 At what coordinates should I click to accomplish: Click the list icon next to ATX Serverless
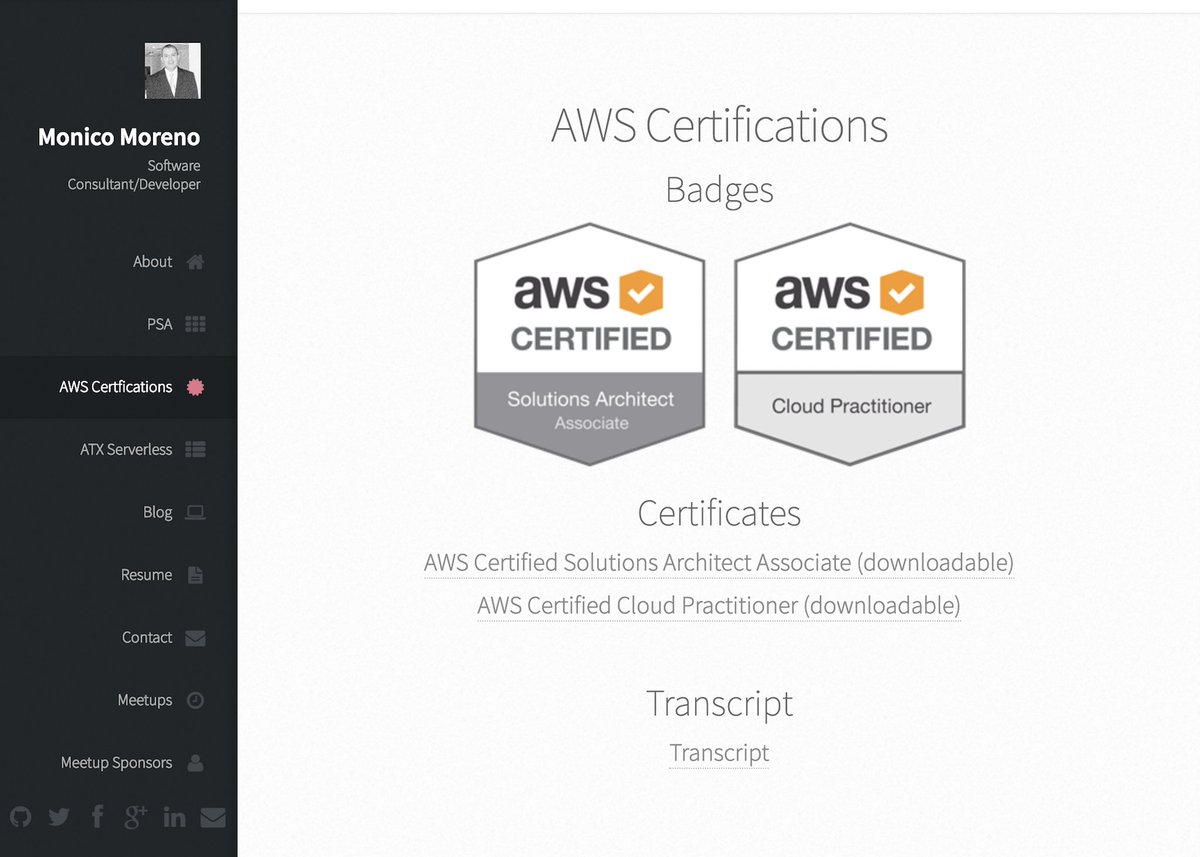tap(196, 450)
